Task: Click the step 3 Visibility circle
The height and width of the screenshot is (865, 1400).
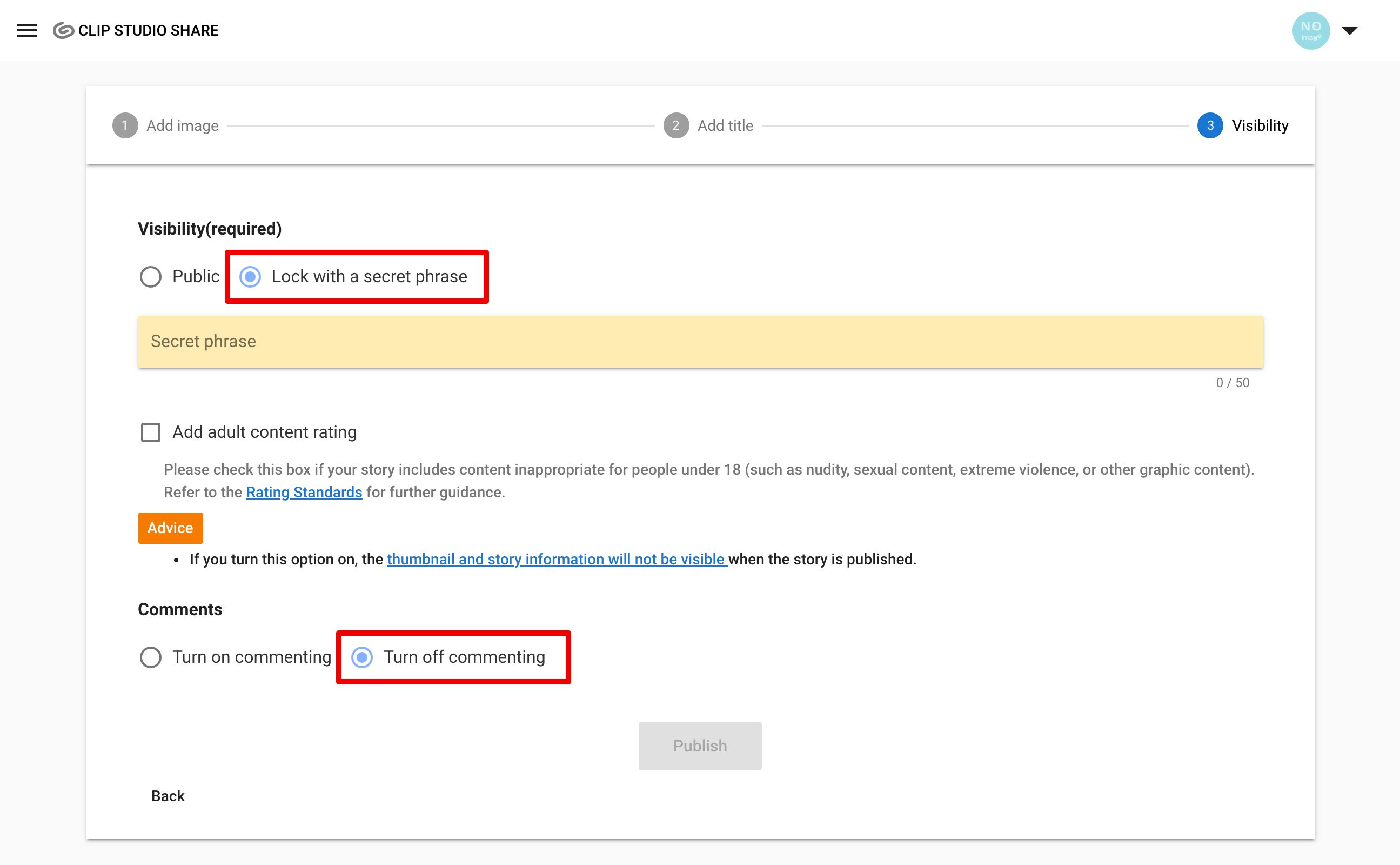Action: point(1210,125)
